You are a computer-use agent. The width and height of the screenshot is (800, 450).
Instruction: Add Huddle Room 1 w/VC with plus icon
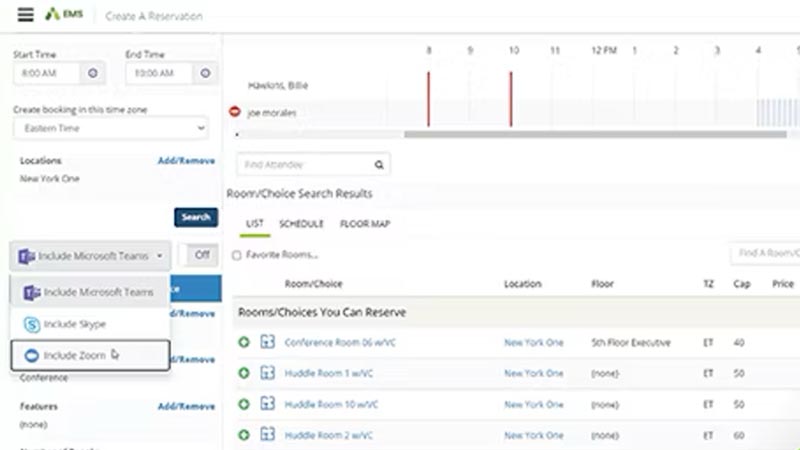[244, 373]
